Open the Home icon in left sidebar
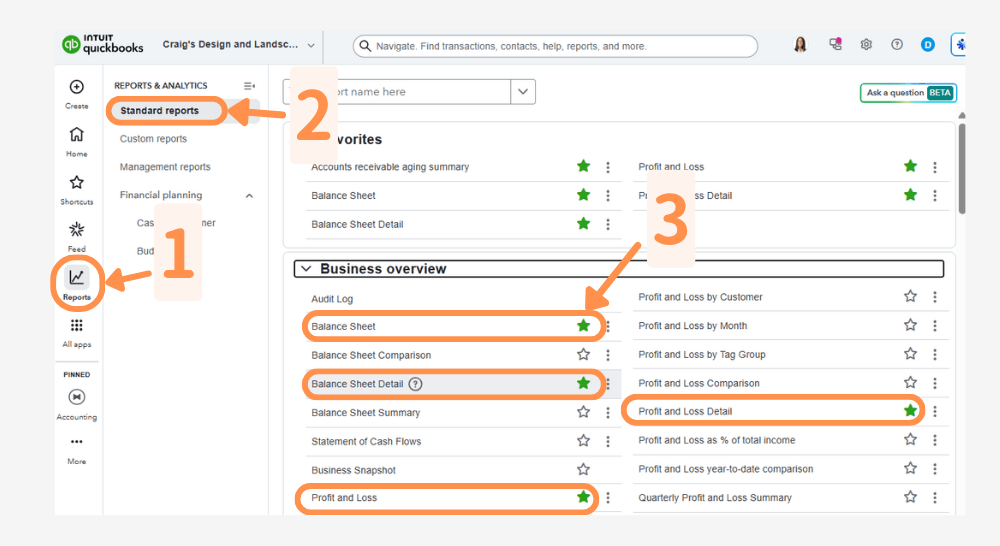The width and height of the screenshot is (1000, 546). tap(76, 136)
